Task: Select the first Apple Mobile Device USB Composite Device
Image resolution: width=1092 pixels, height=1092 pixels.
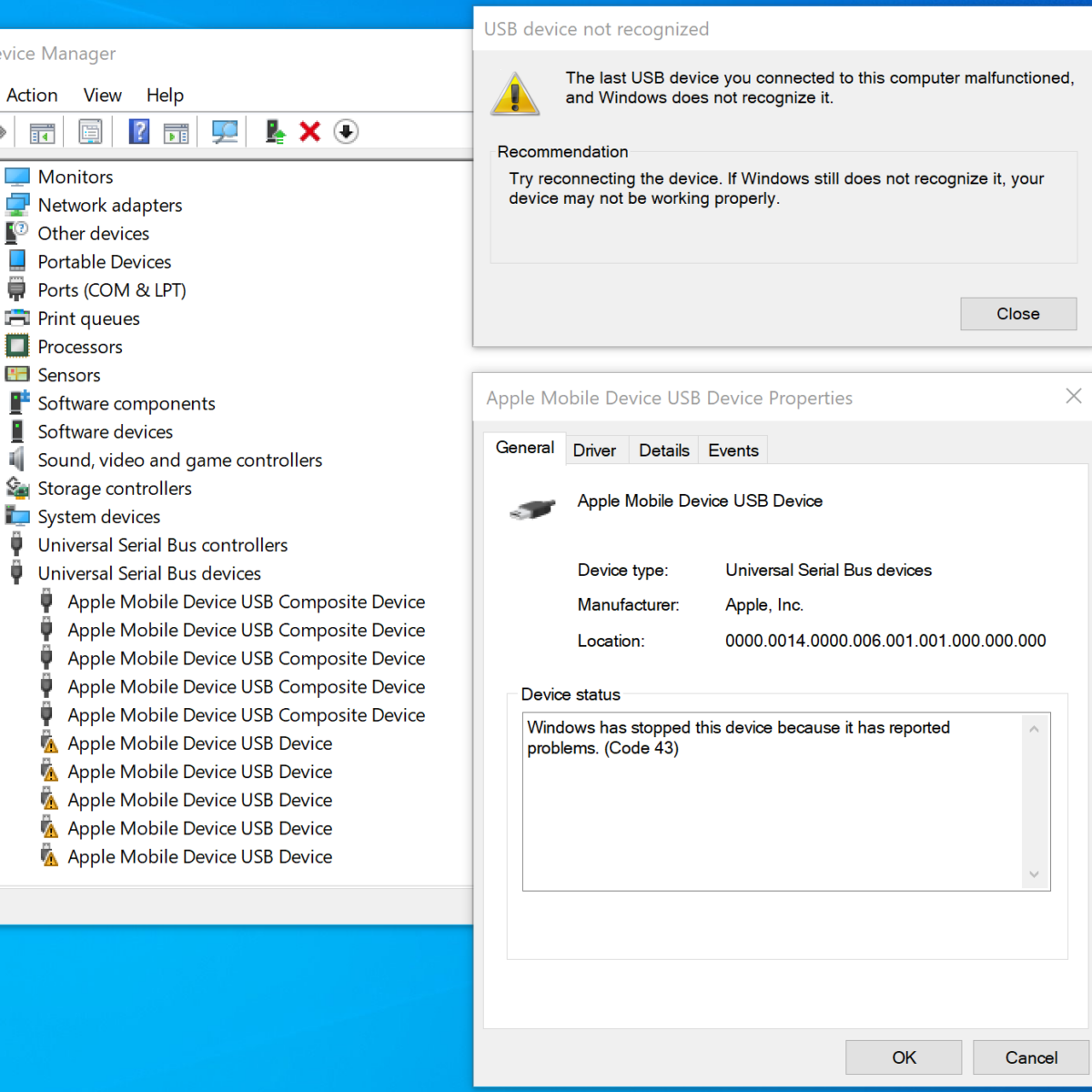Action: 246,602
